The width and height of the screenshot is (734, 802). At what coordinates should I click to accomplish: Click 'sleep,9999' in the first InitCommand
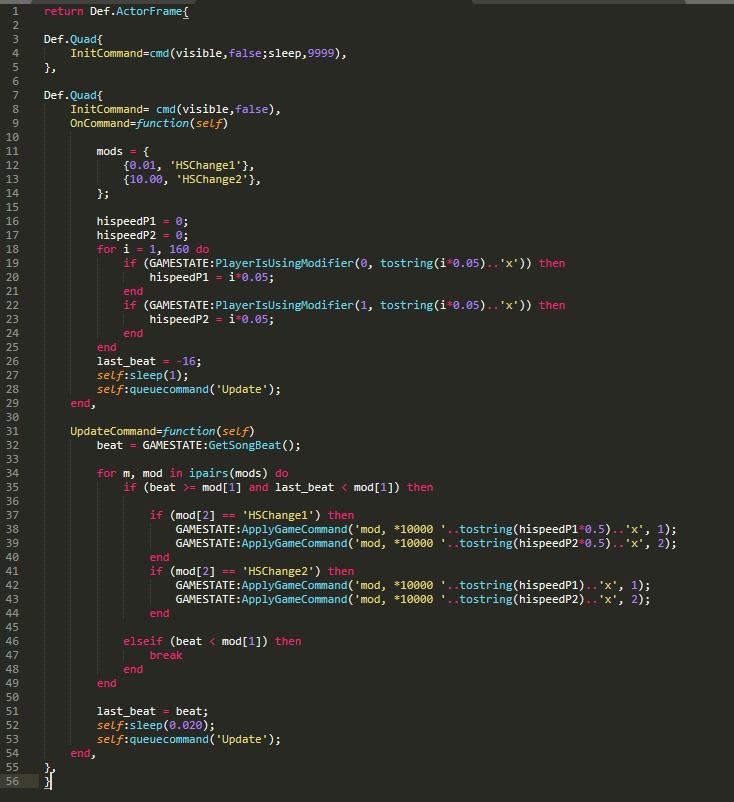pos(301,53)
